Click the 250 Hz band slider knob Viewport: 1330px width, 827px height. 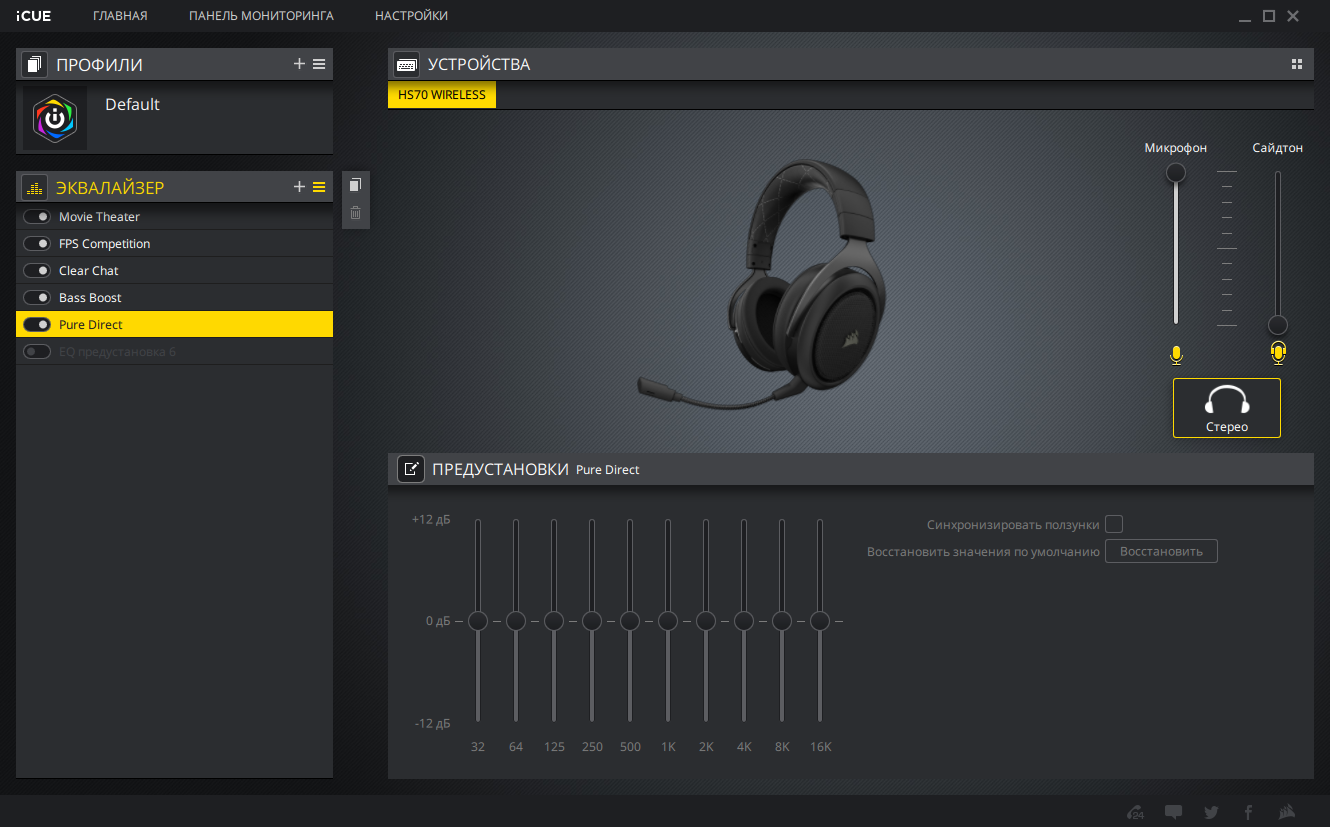(592, 621)
